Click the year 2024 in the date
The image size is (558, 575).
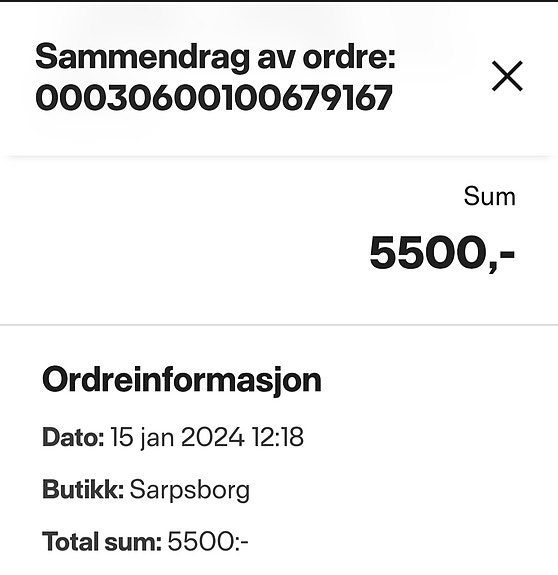(x=213, y=437)
